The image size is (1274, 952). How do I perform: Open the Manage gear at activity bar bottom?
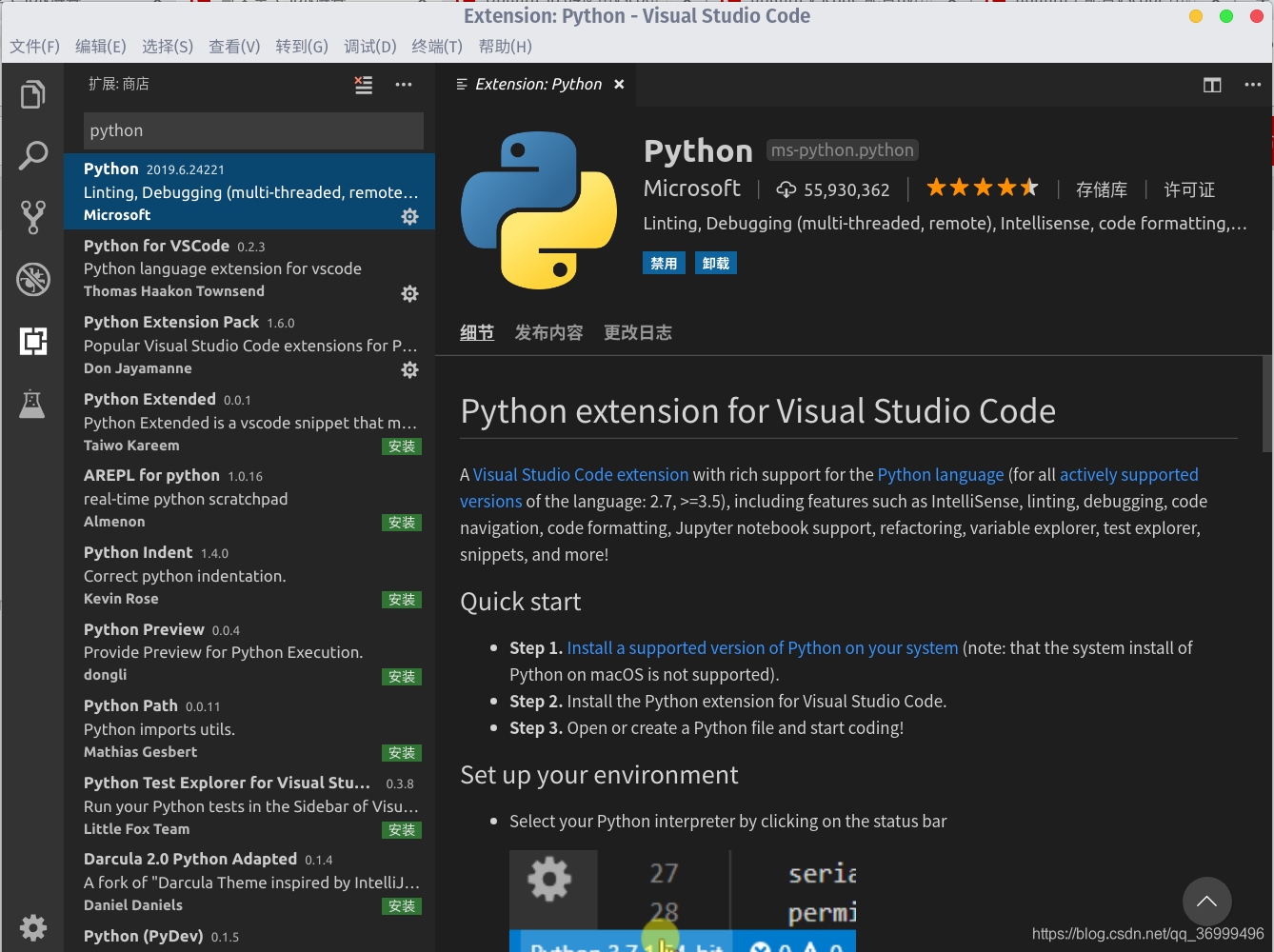click(x=32, y=927)
